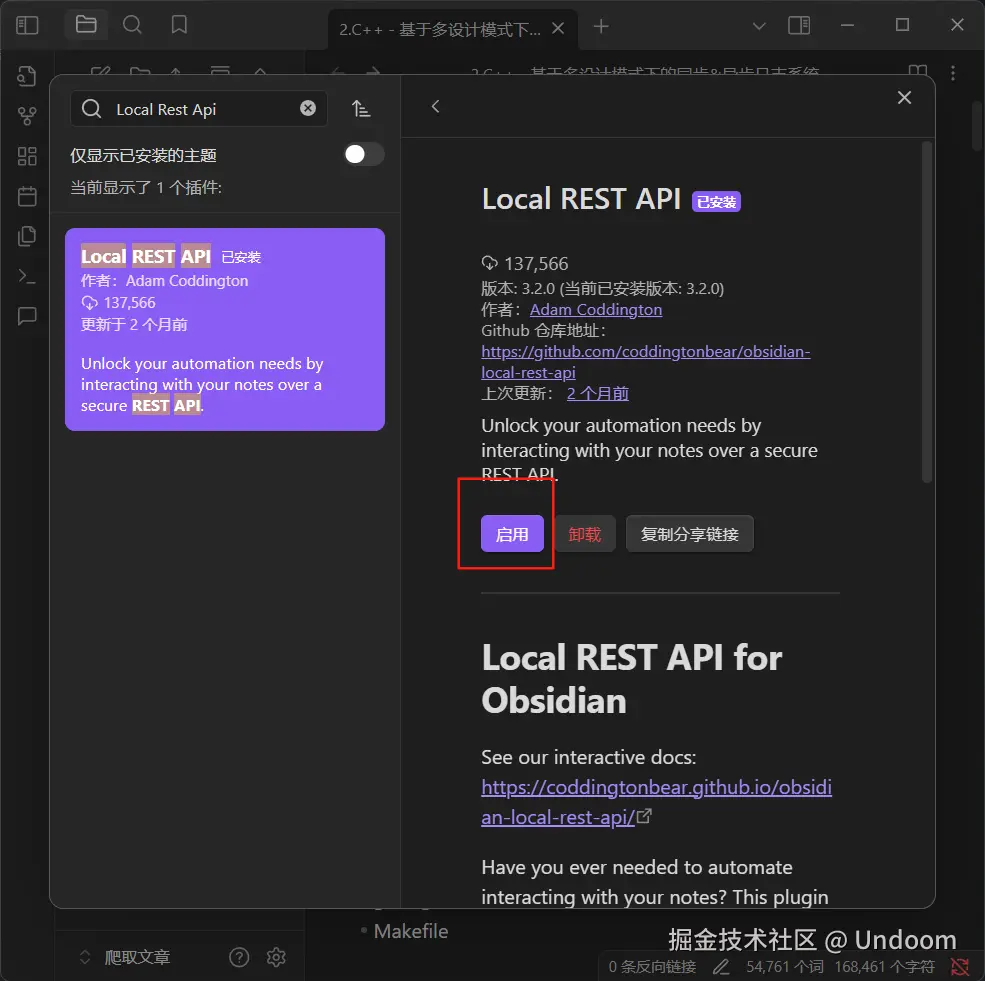Click the Makefile list item
Viewport: 985px width, 981px height.
click(x=411, y=931)
